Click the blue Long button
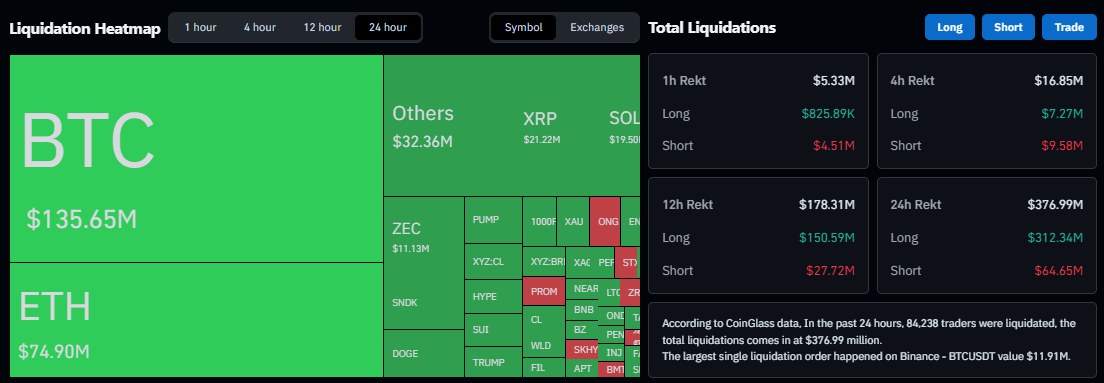Image resolution: width=1104 pixels, height=383 pixels. 950,27
